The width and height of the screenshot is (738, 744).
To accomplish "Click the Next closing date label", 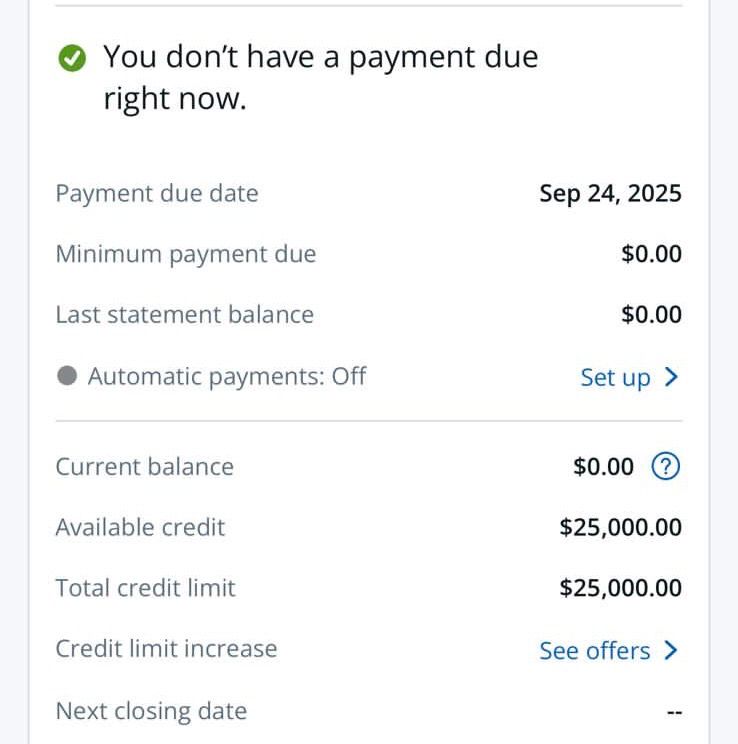I will point(151,711).
